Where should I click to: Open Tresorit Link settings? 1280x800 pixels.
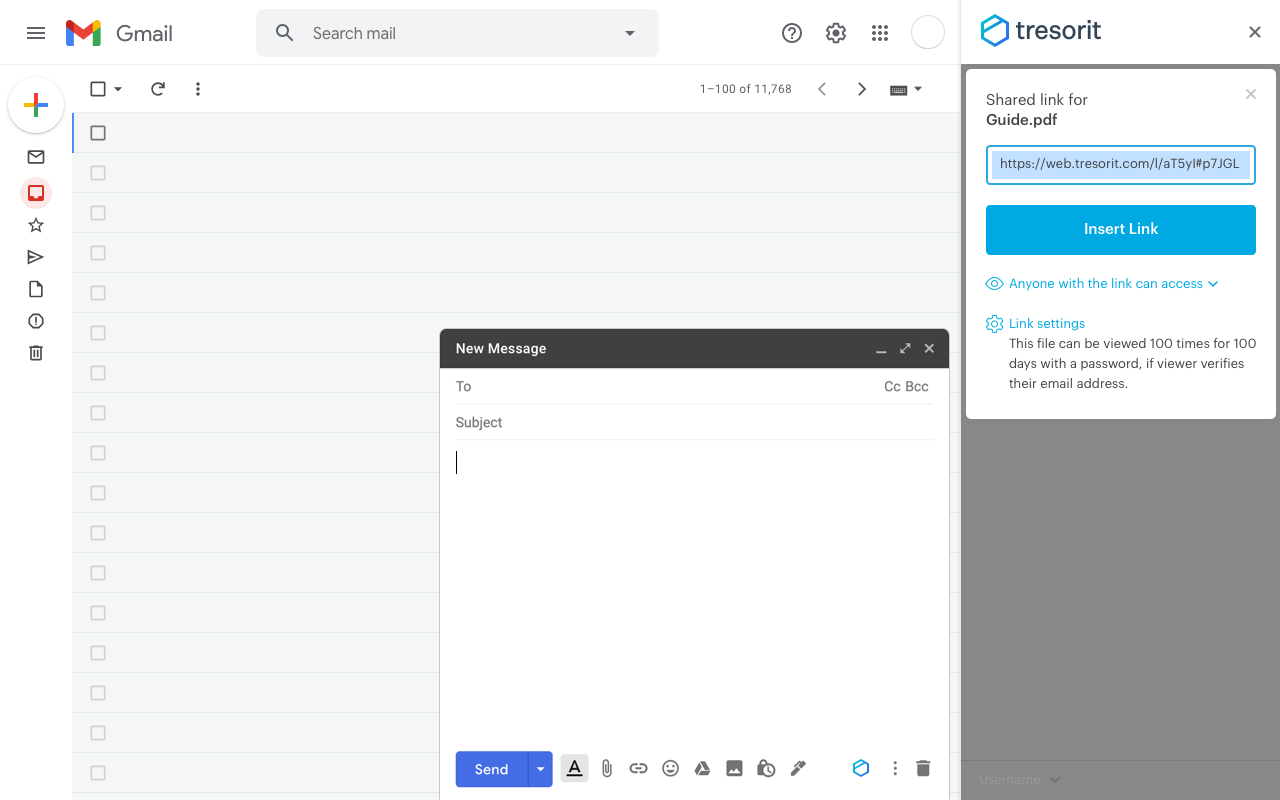point(1046,323)
